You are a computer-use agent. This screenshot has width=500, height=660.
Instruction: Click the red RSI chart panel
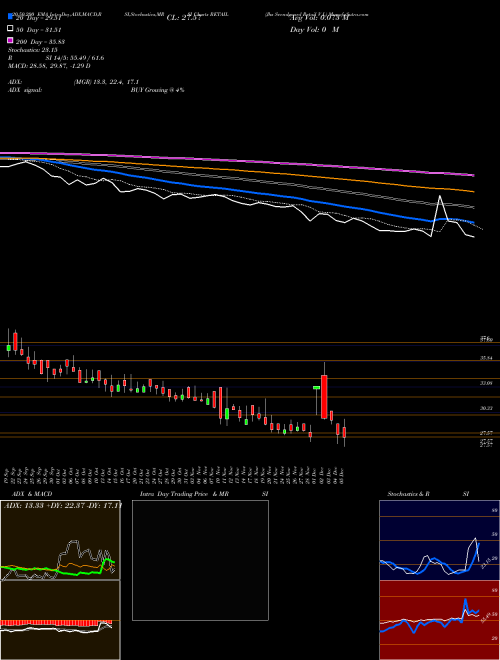point(439,620)
